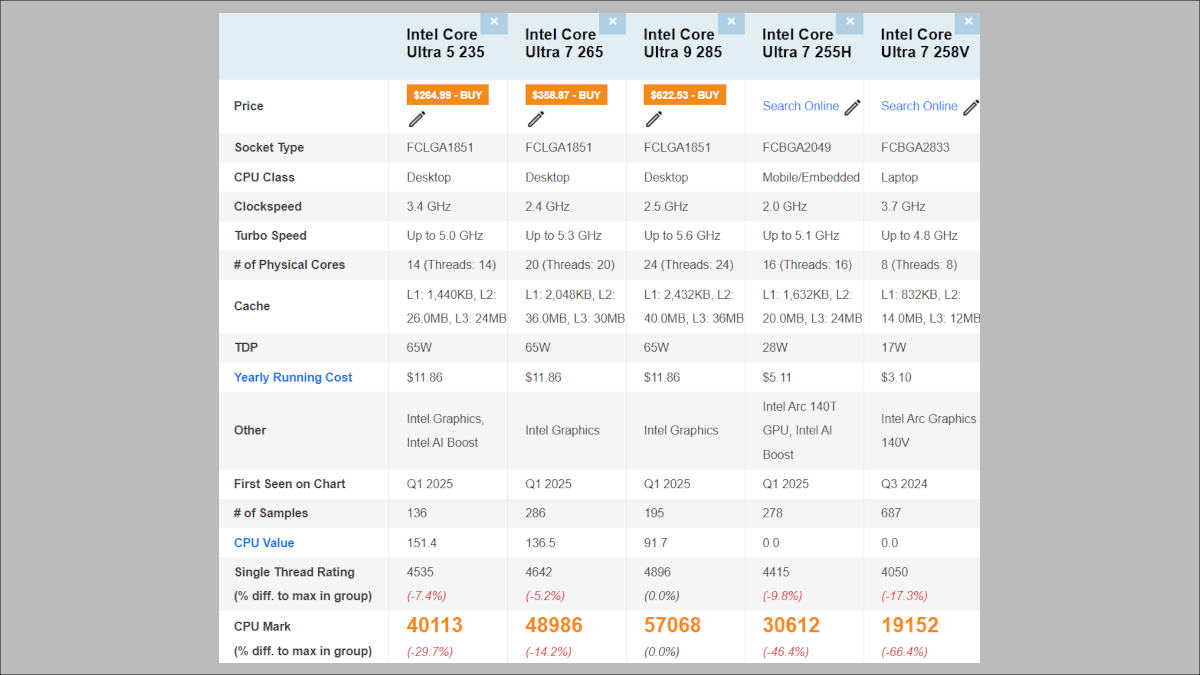Dismiss the Intel Core Ultra 7 255H column

tap(849, 21)
